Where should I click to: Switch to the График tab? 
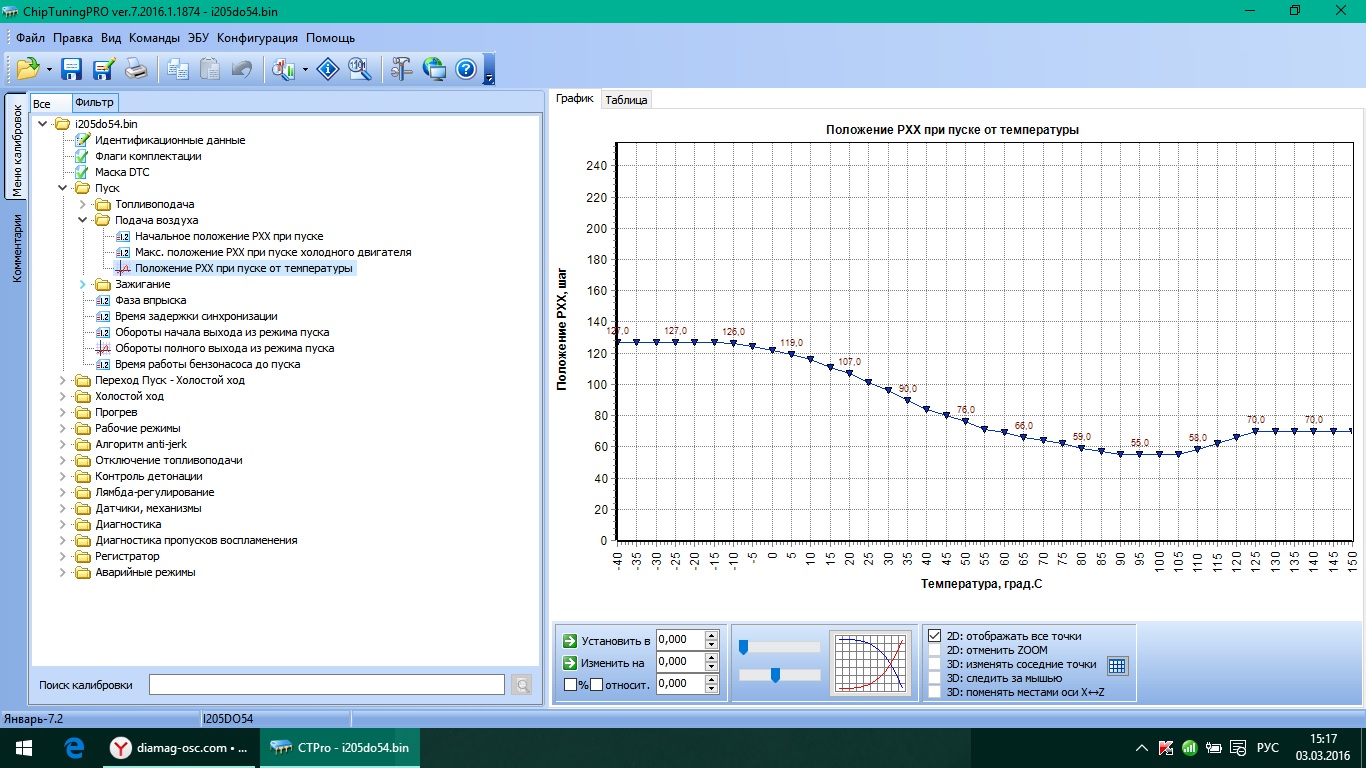[575, 98]
